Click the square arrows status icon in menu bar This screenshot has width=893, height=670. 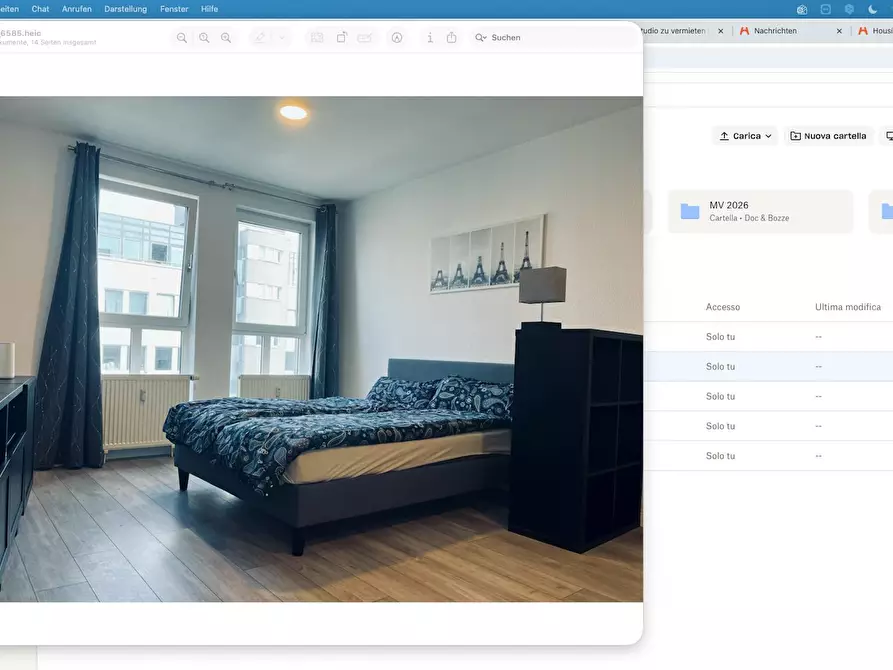(826, 9)
